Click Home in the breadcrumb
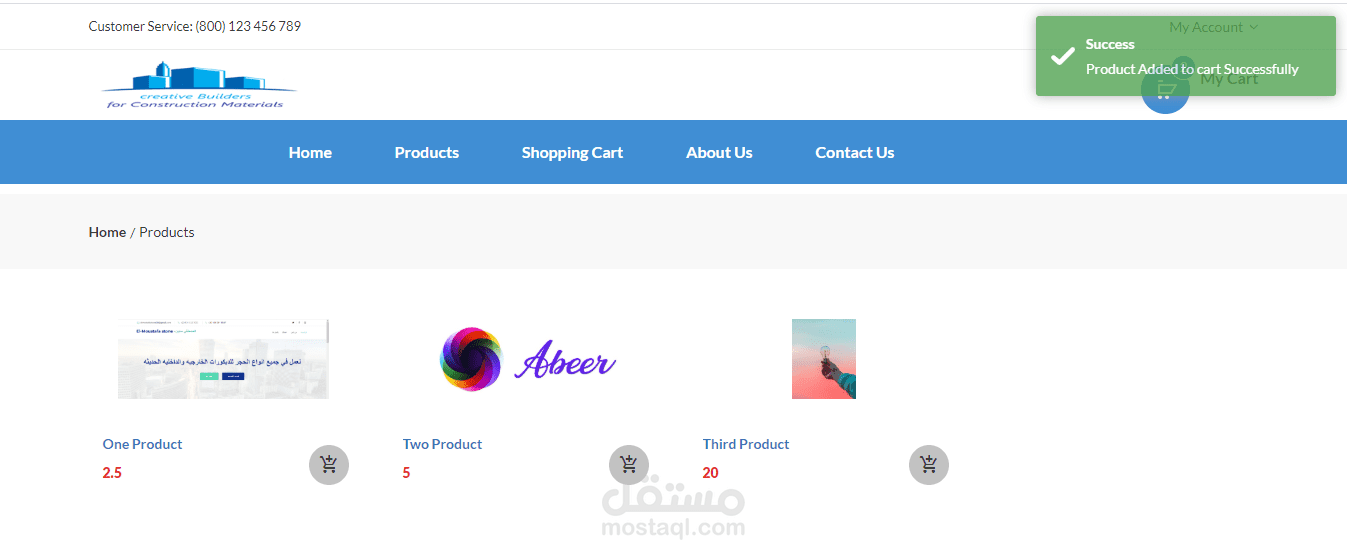The image size is (1347, 551). pos(107,232)
